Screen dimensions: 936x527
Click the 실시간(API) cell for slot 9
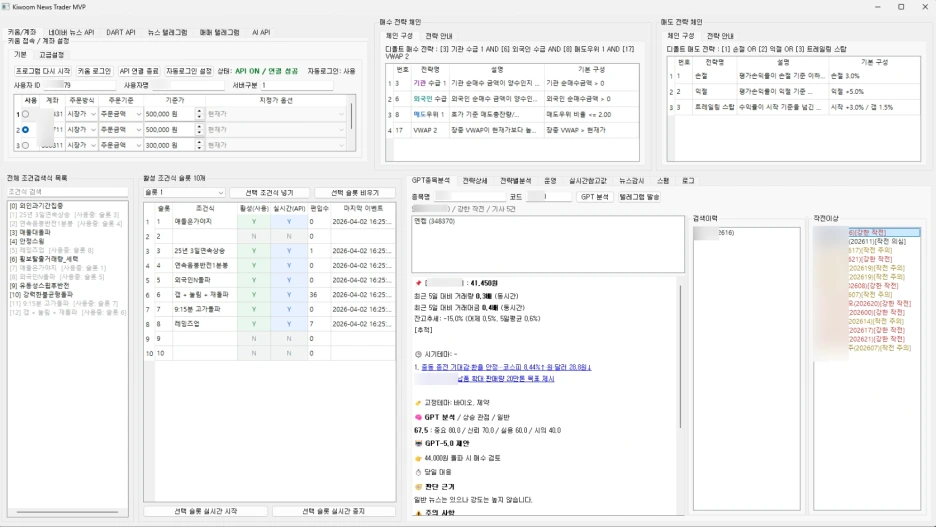(289, 338)
